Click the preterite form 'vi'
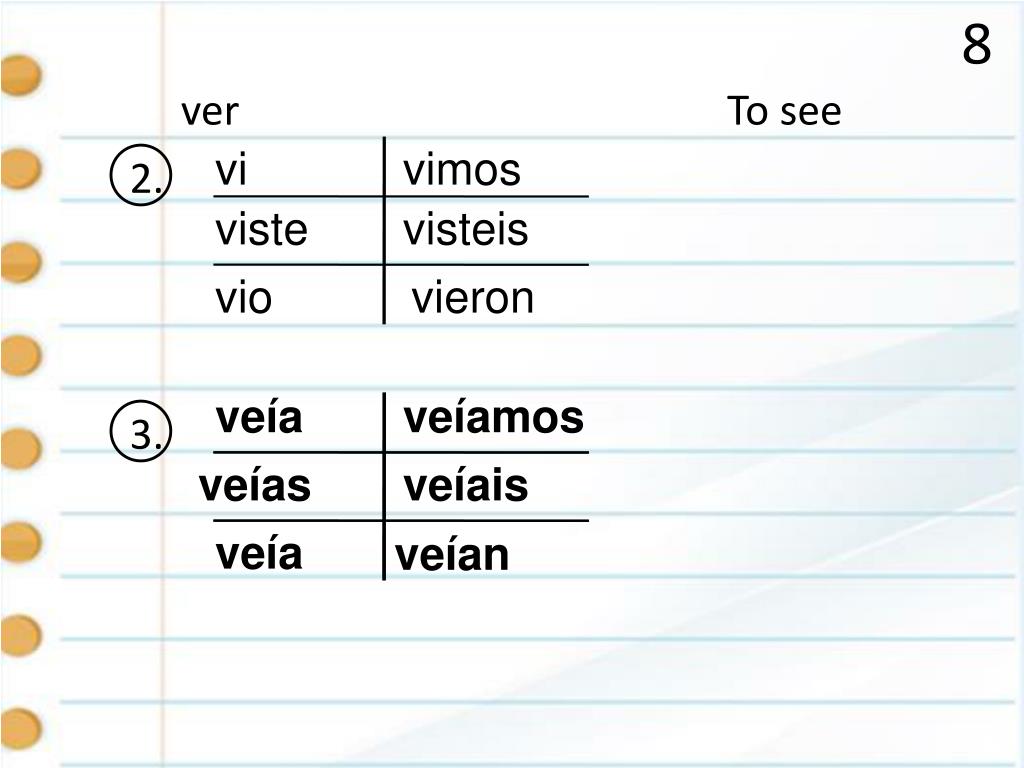The width and height of the screenshot is (1024, 768). (x=231, y=169)
